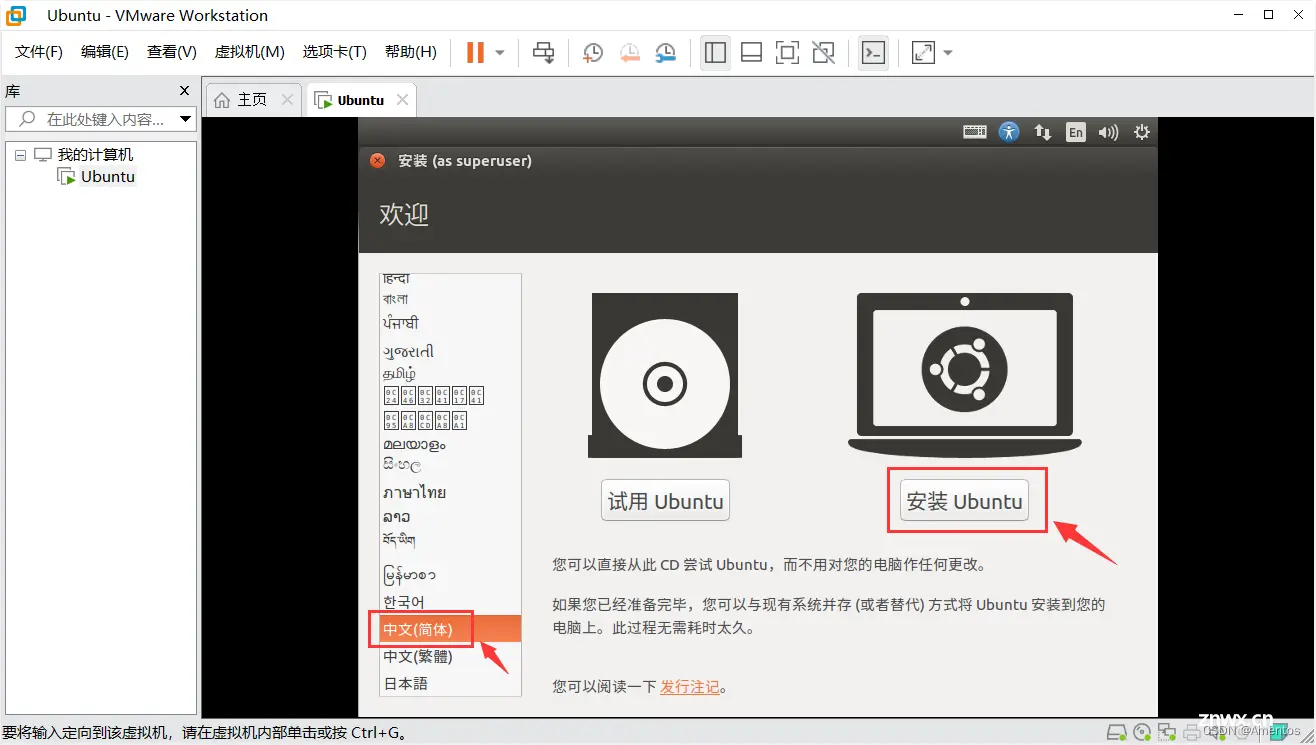Open the accessibility menu in Ubuntu panel
Screen dimensions: 1316x745
click(1009, 132)
